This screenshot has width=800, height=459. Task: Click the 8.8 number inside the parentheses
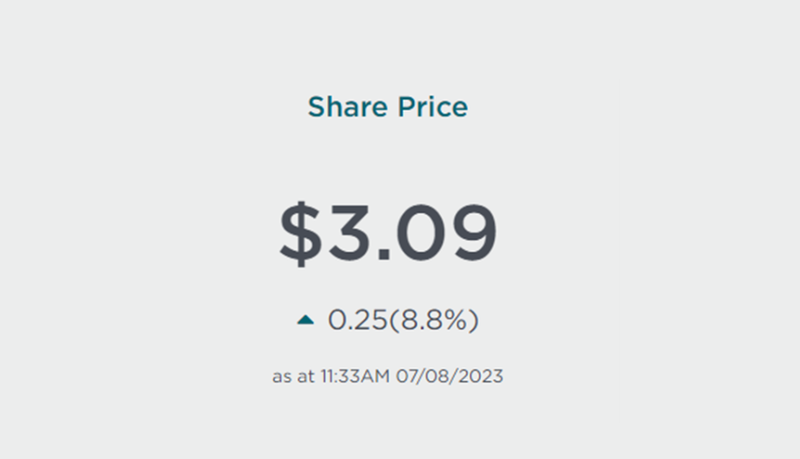pos(423,320)
